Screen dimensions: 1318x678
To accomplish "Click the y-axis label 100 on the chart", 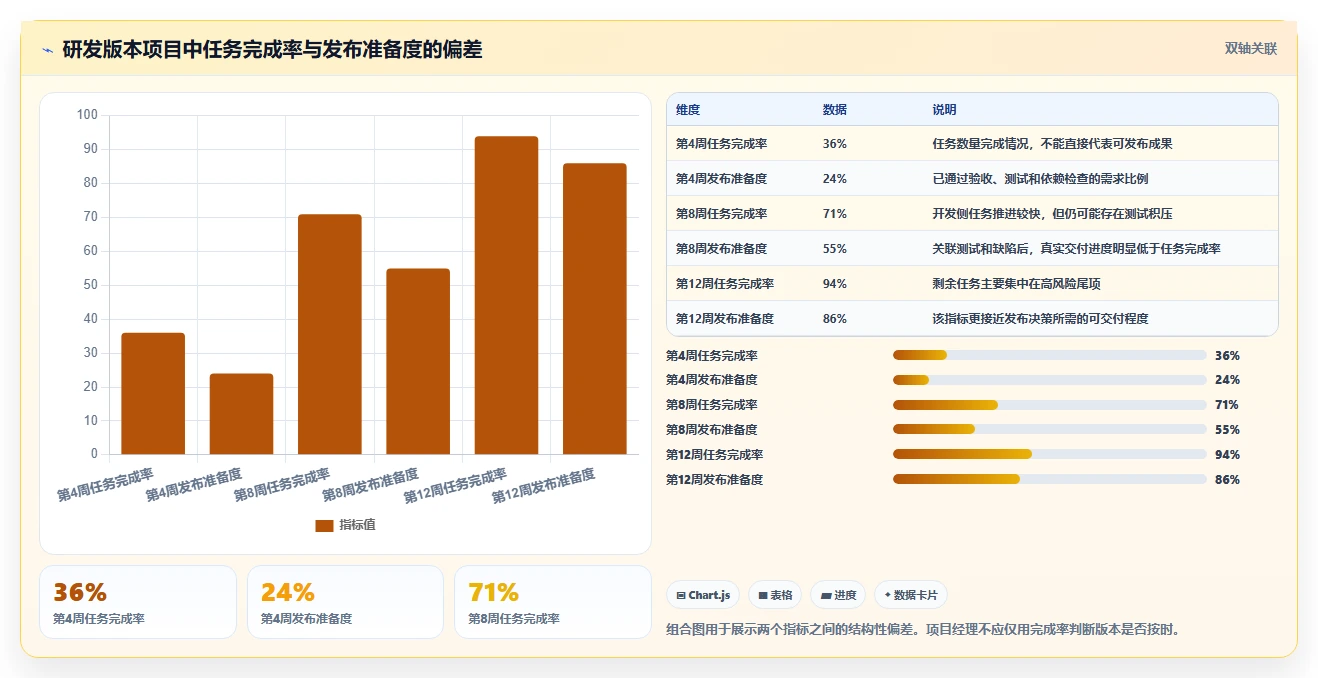I will (x=87, y=115).
